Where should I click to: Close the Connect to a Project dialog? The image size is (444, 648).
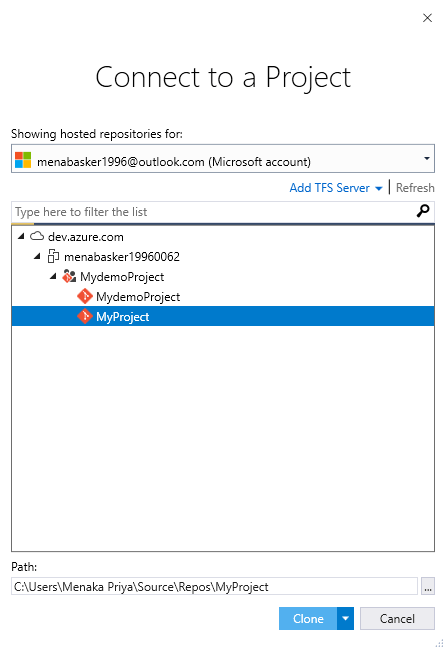tap(427, 18)
